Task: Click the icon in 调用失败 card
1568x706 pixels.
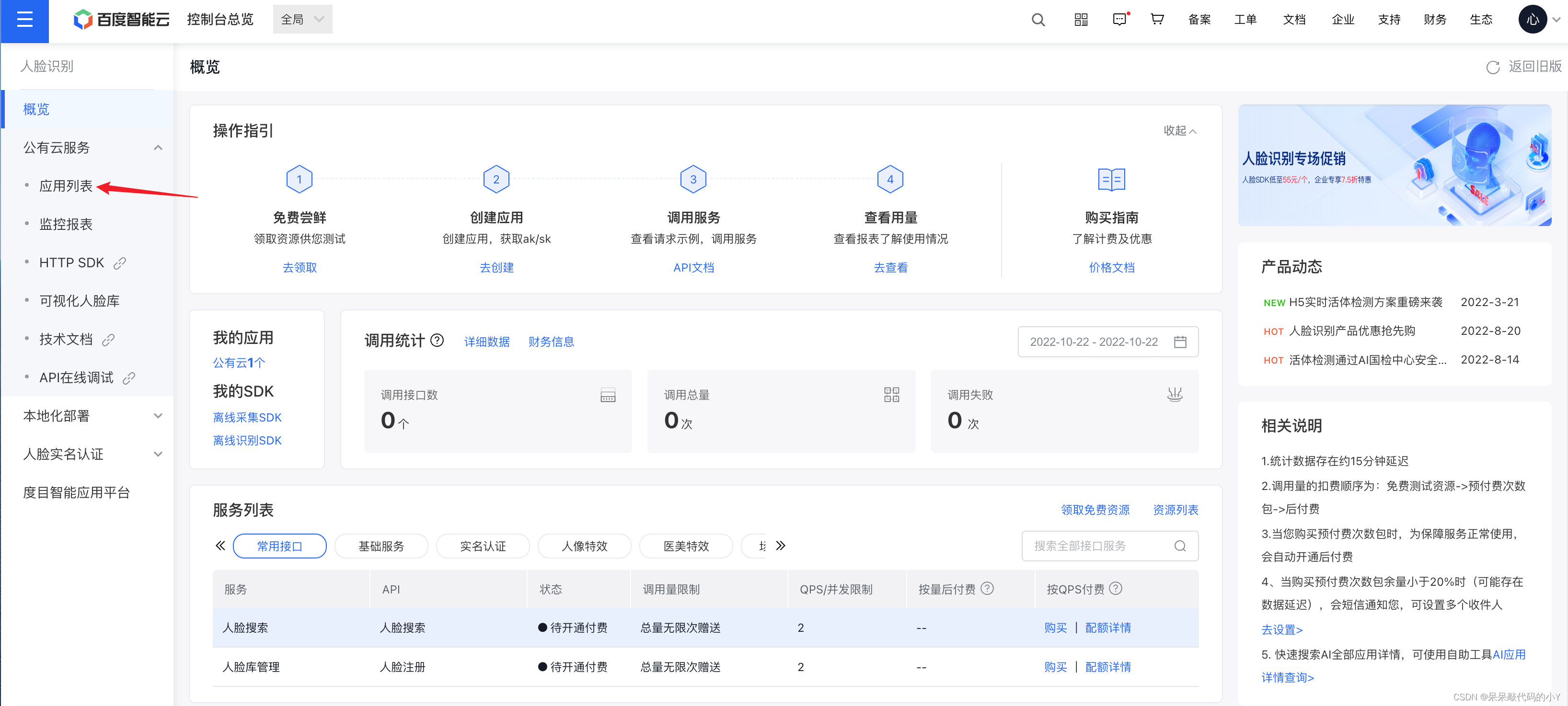Action: pyautogui.click(x=1174, y=394)
